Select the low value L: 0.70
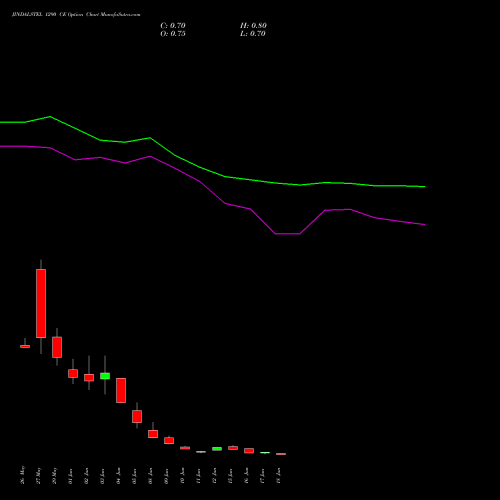 253,34
